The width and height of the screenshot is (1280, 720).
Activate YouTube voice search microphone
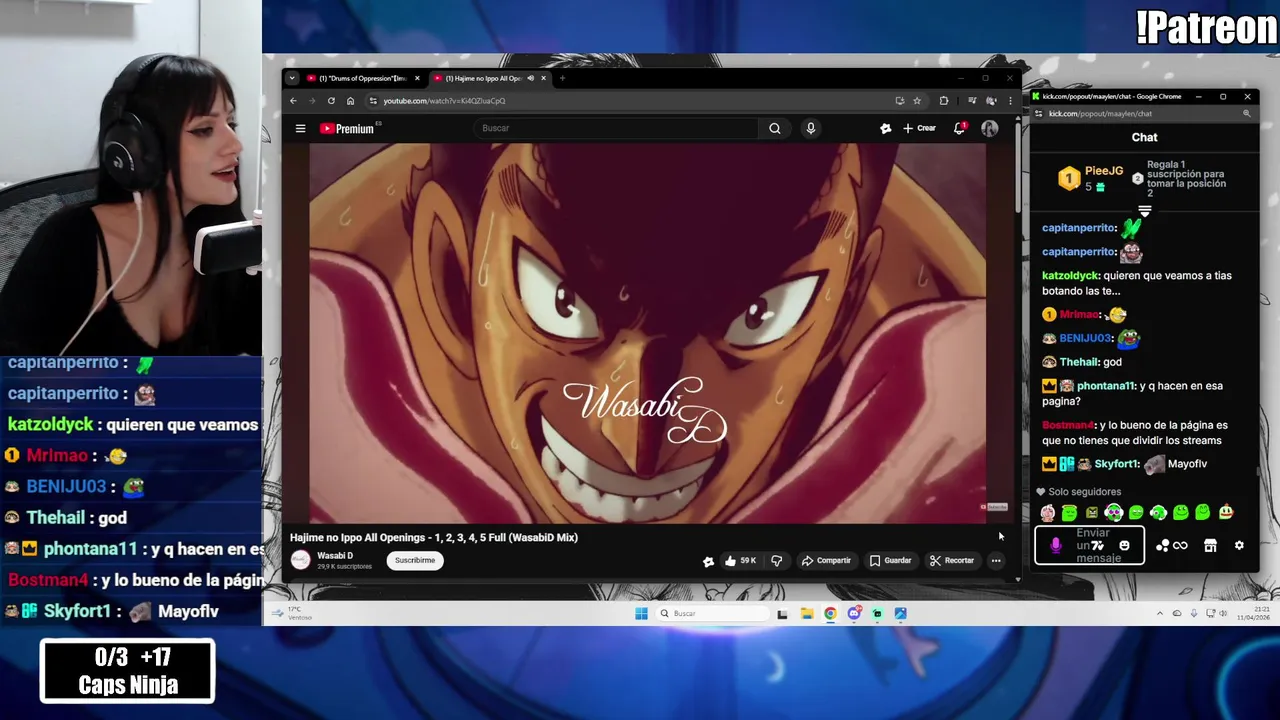(810, 128)
